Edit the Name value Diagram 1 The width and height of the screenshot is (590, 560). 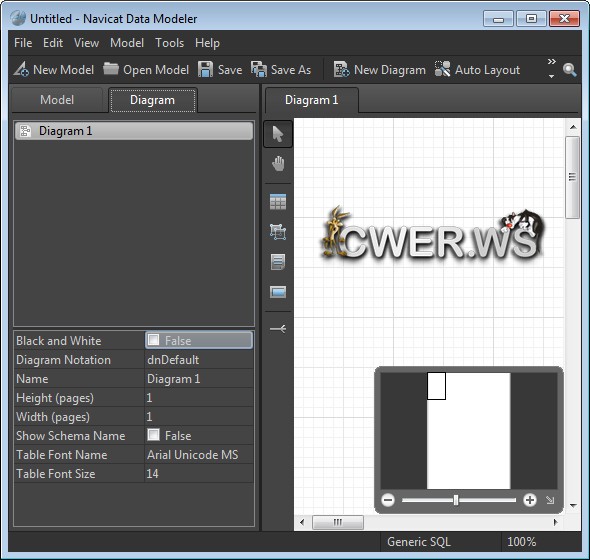click(199, 379)
